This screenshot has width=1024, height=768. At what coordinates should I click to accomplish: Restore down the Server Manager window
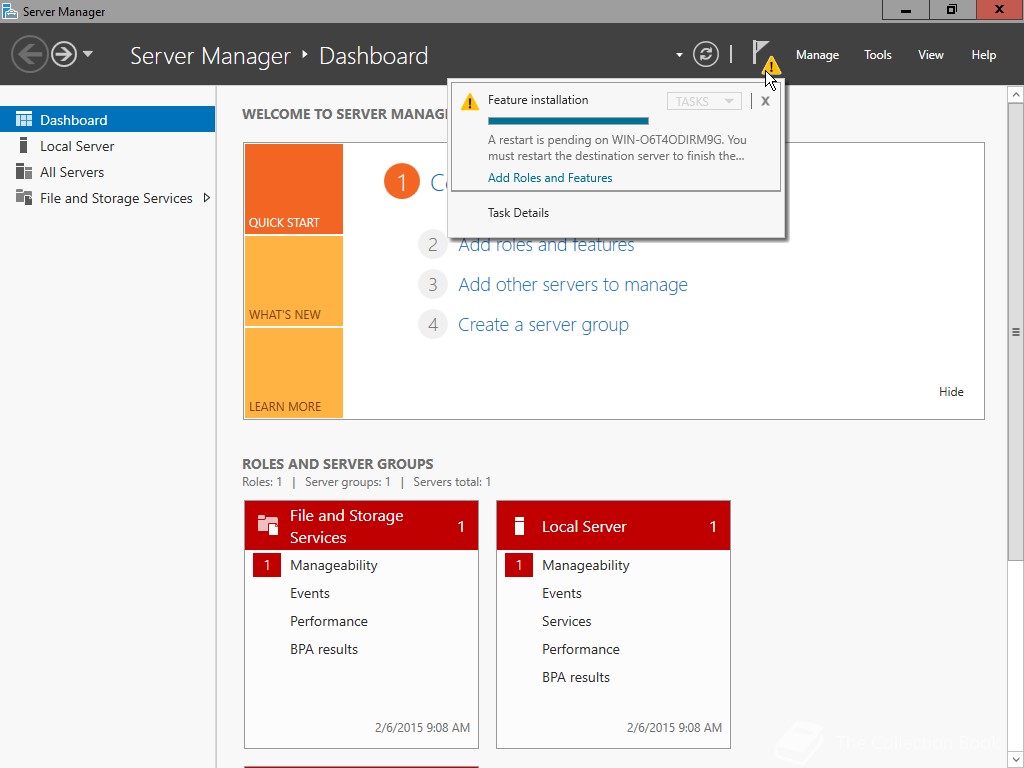click(952, 10)
